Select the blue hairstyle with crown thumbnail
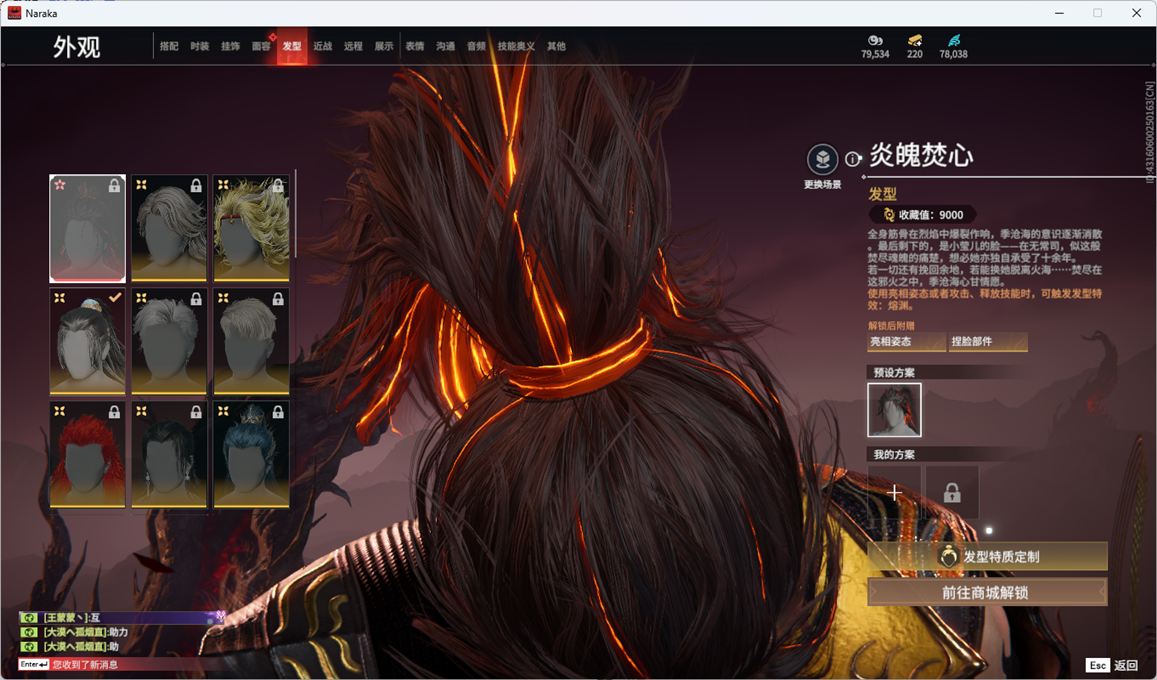 (251, 454)
